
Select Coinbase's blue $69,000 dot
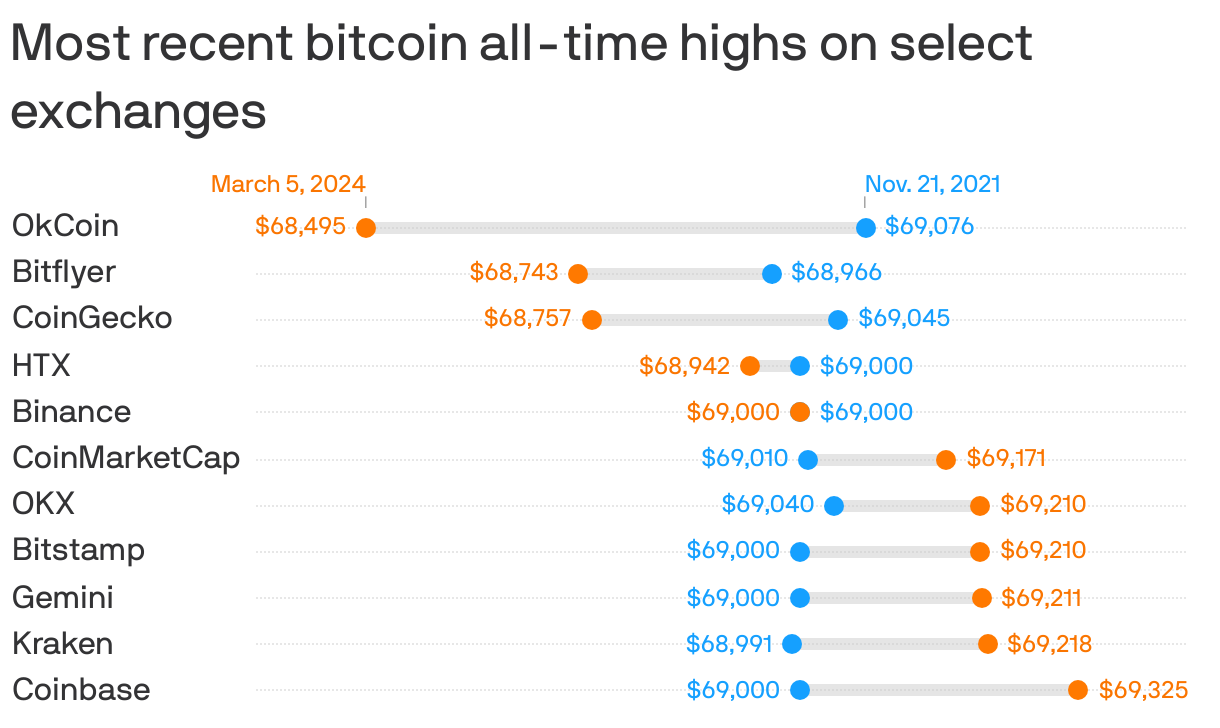coord(800,690)
